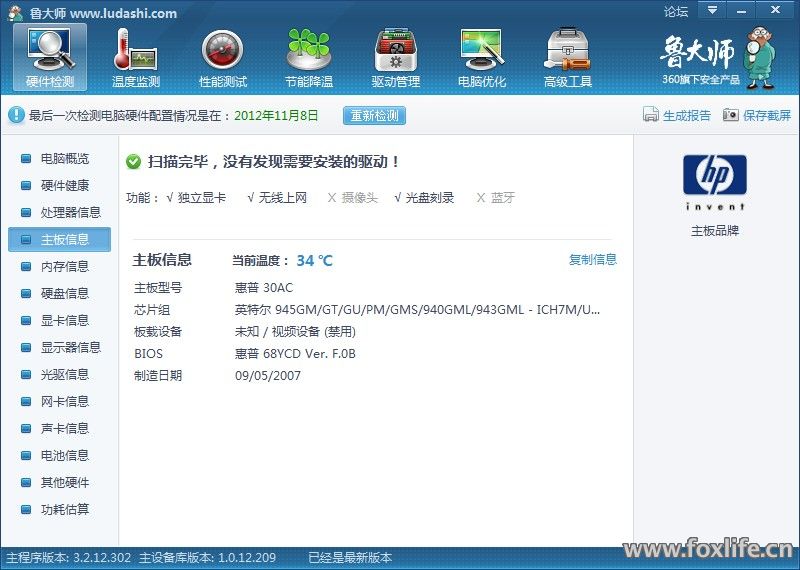Expand the title bar dropdown menu arrow
Viewport: 800px width, 570px height.
pyautogui.click(x=711, y=11)
